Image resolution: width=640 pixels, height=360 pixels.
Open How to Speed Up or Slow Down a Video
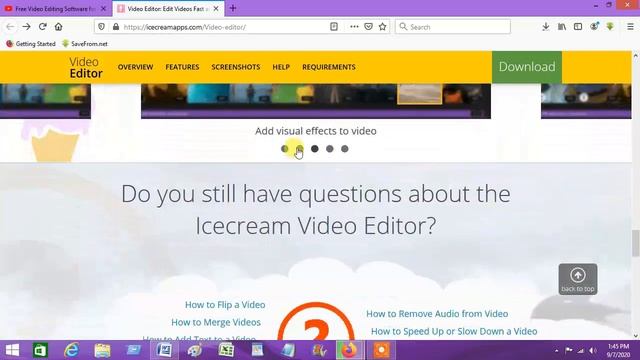point(454,331)
